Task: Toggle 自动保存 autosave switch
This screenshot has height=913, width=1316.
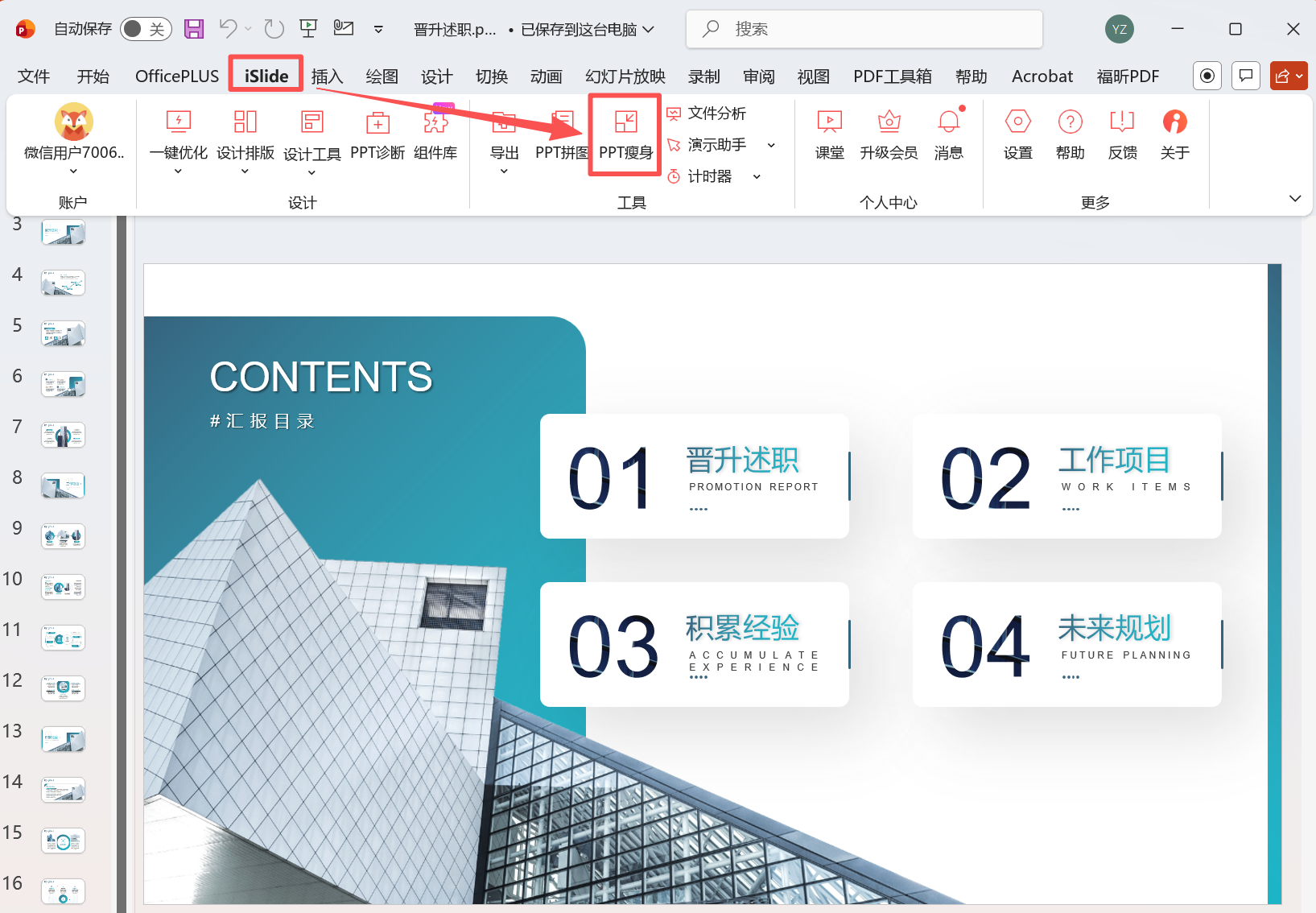Action: [x=145, y=28]
